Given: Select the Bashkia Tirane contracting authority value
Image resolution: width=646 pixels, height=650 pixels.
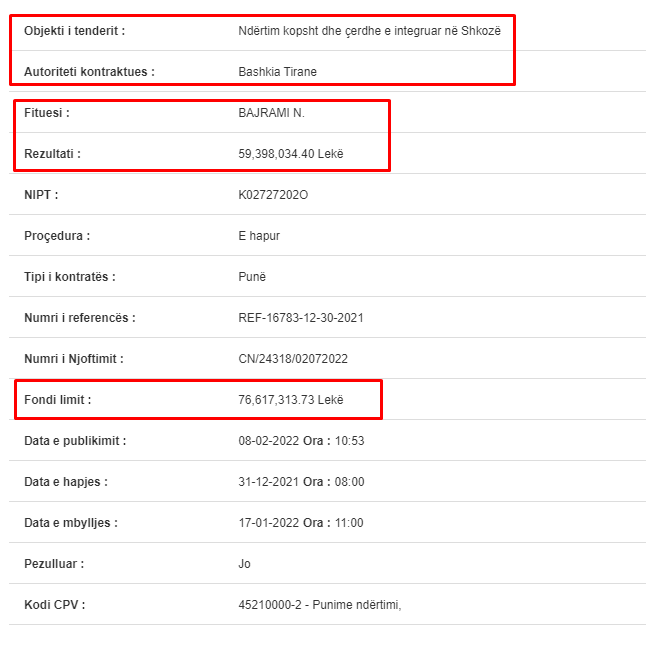Looking at the screenshot, I should [277, 72].
